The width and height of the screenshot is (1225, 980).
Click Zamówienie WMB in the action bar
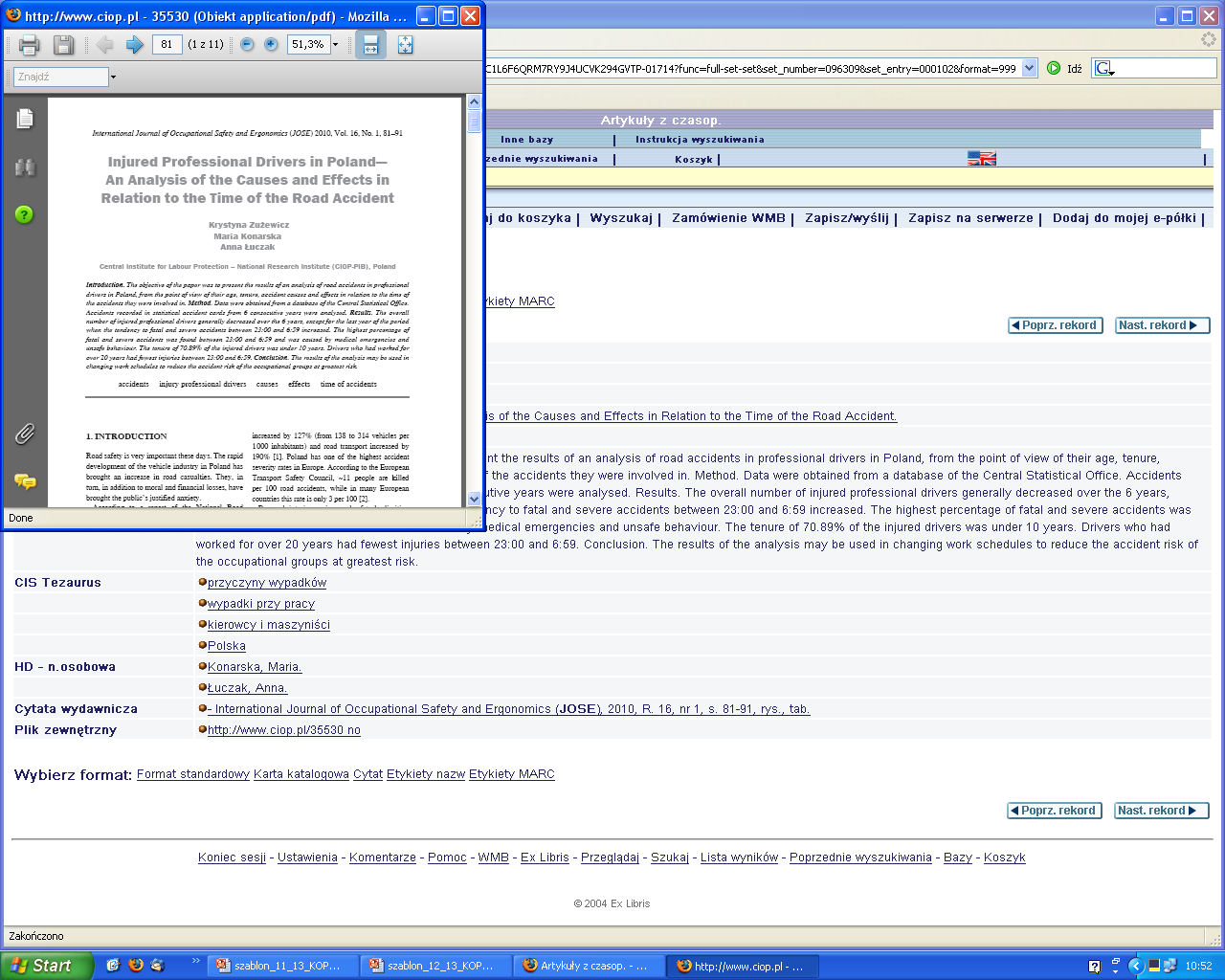coord(728,218)
